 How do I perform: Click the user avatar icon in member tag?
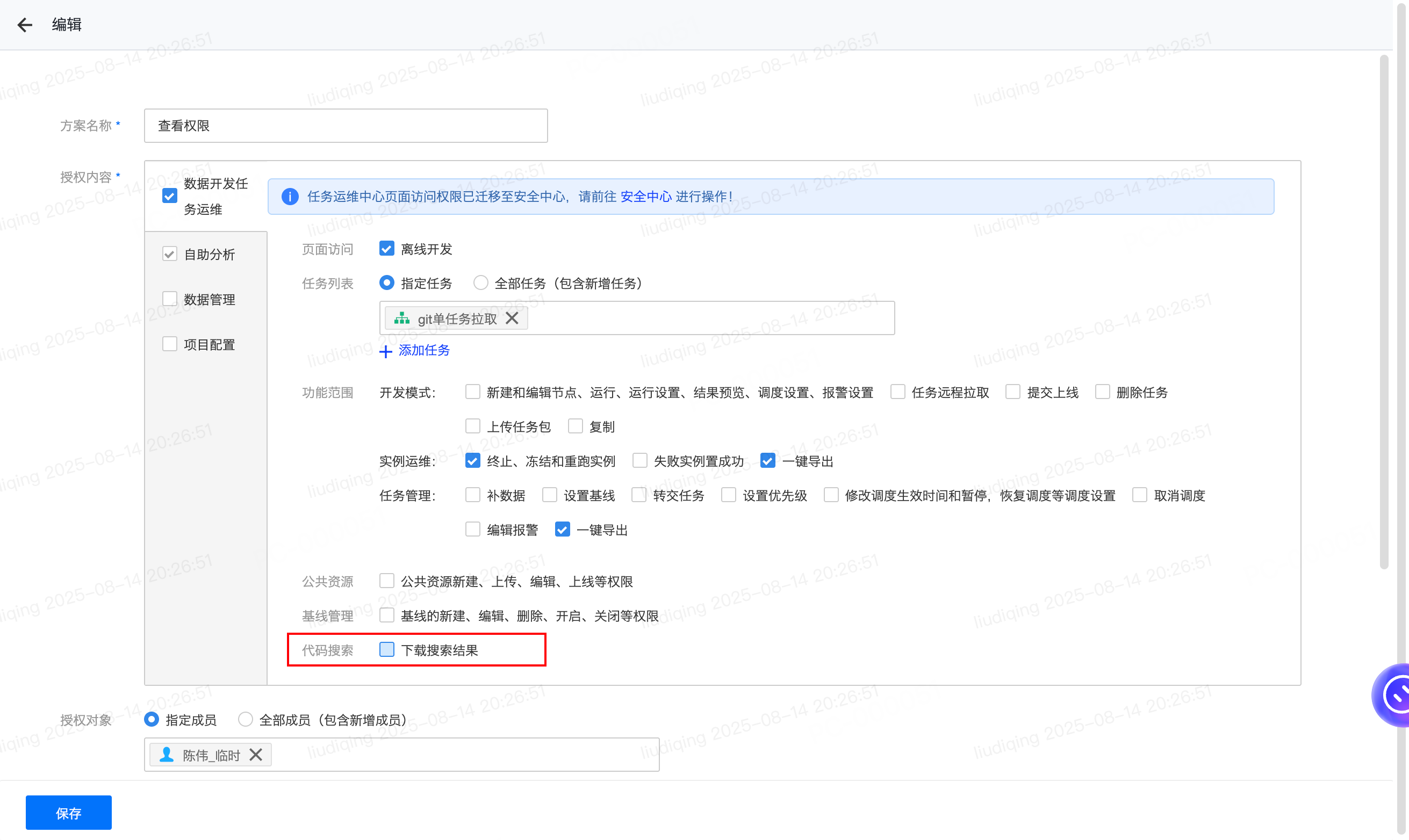167,755
